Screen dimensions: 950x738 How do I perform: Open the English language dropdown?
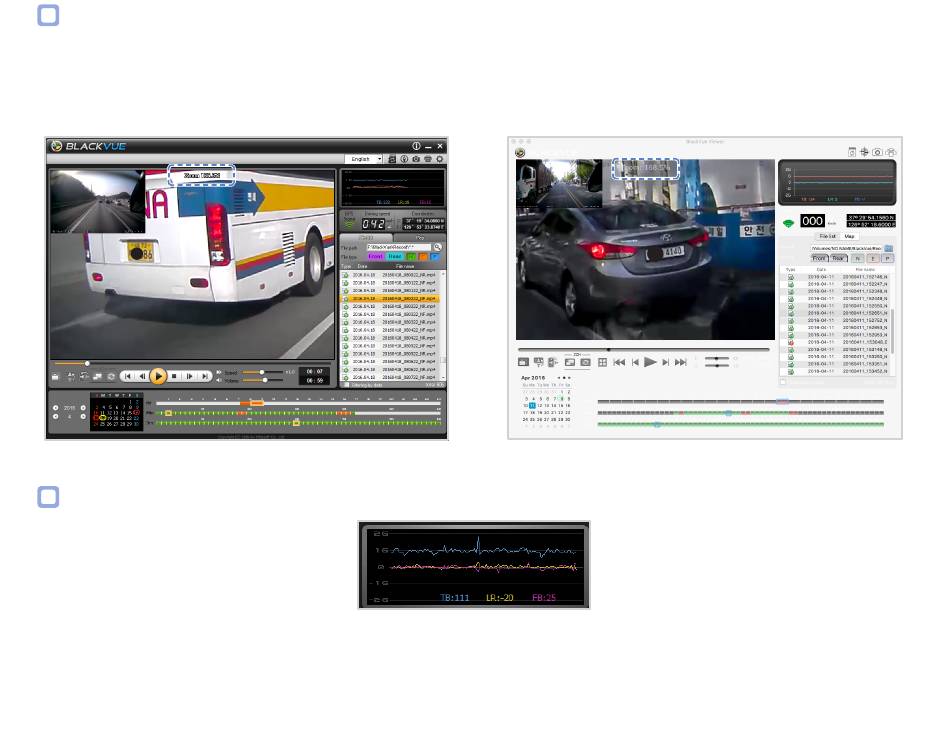click(x=364, y=159)
